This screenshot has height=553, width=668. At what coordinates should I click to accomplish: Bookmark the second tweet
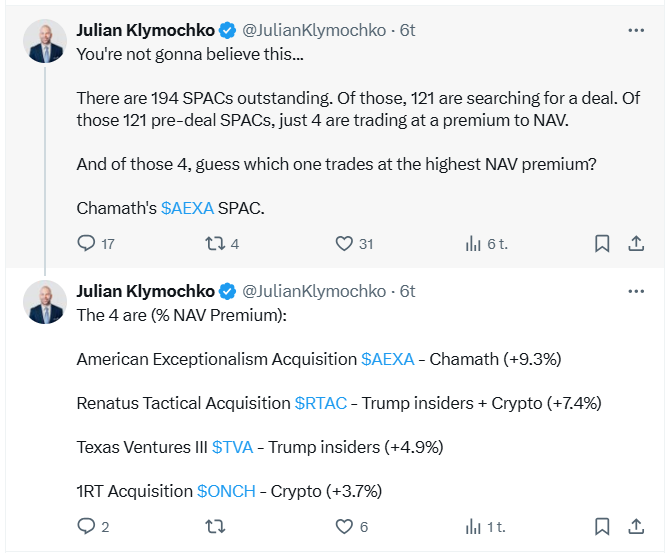click(602, 525)
